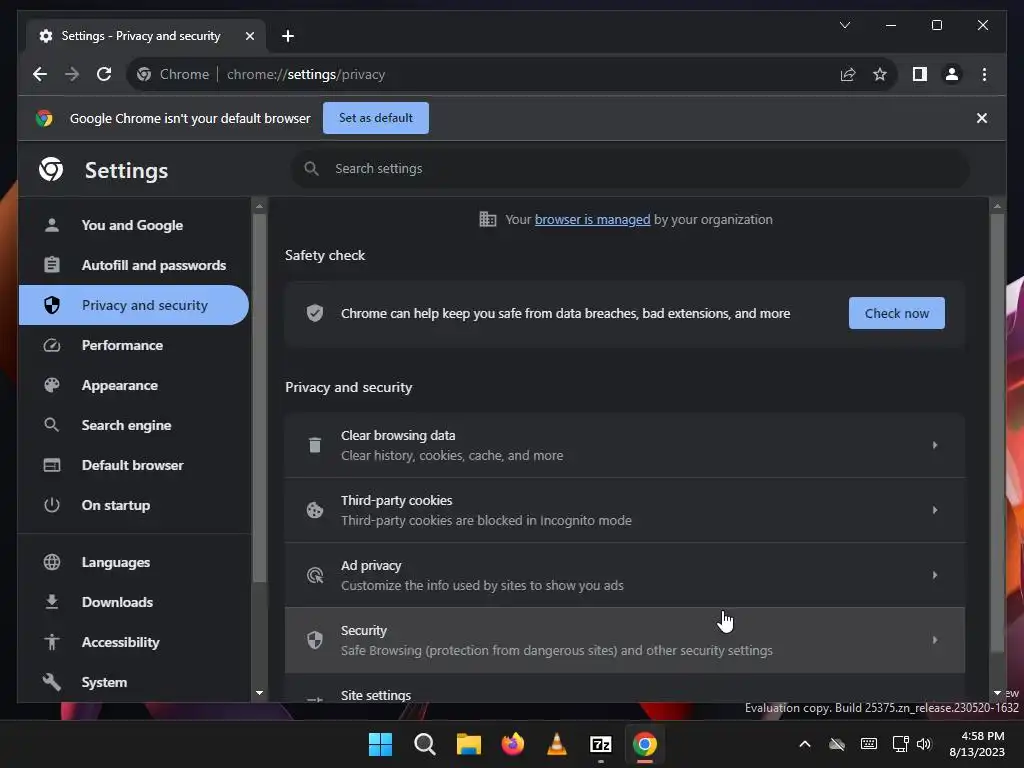
Task: Open File Explorer from taskbar
Action: click(x=468, y=744)
